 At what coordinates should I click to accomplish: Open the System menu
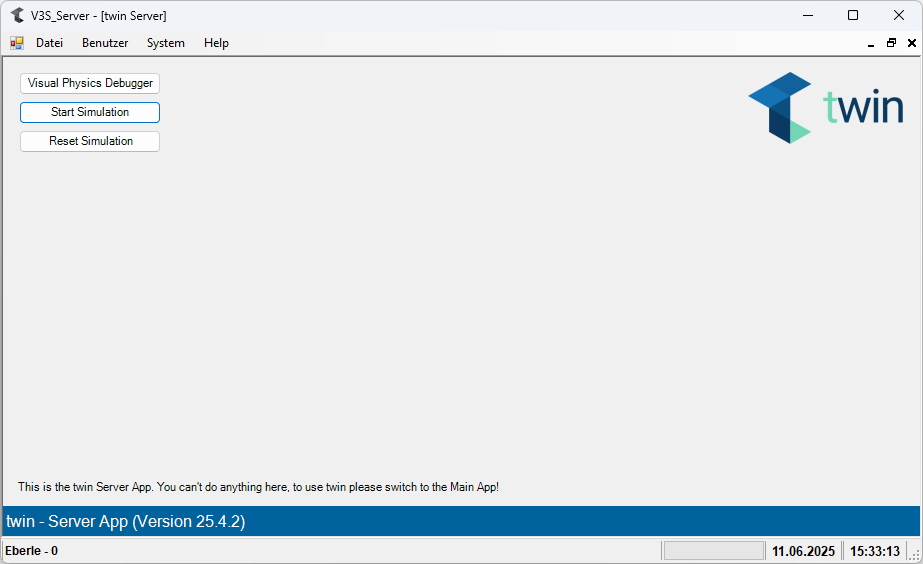coord(165,43)
